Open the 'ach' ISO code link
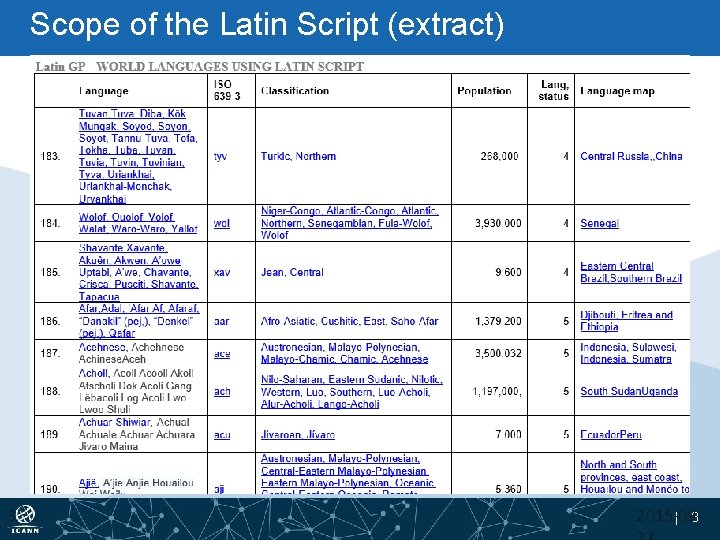Image resolution: width=720 pixels, height=540 pixels. coord(222,391)
